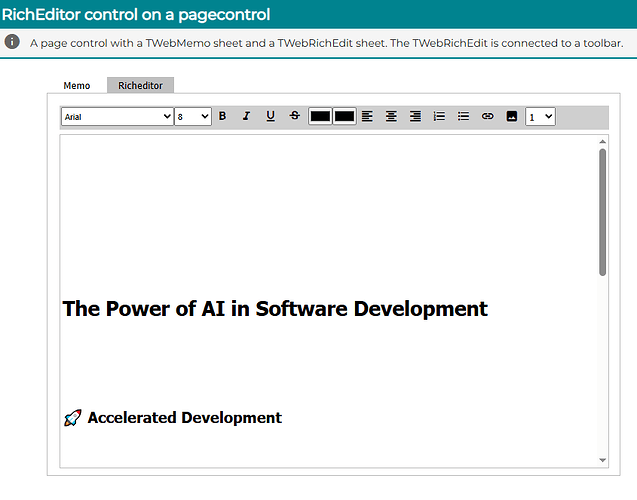Switch to the Richeditor tab
This screenshot has width=637, height=500.
(x=140, y=86)
